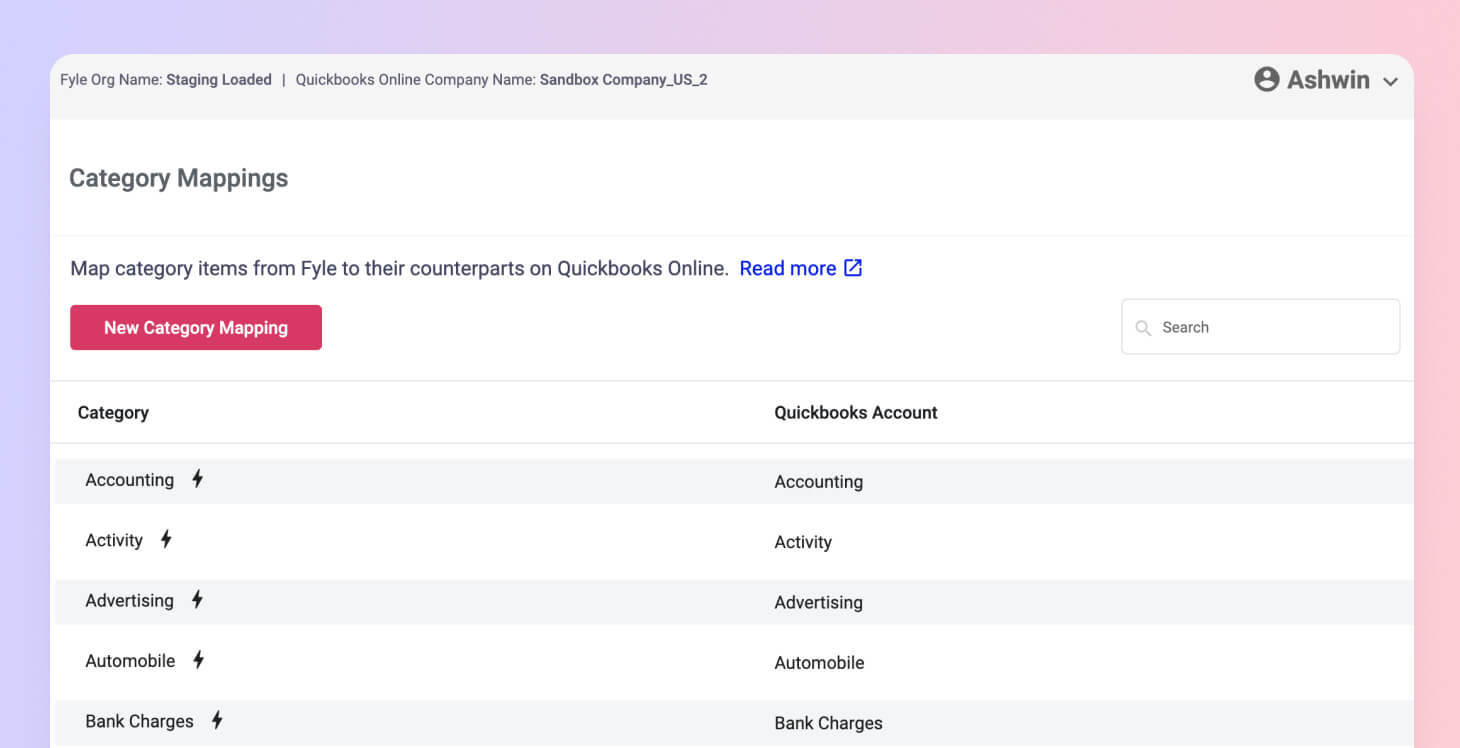Click the Accounting Quickbooks account cell
Image resolution: width=1460 pixels, height=748 pixels.
[x=818, y=481]
